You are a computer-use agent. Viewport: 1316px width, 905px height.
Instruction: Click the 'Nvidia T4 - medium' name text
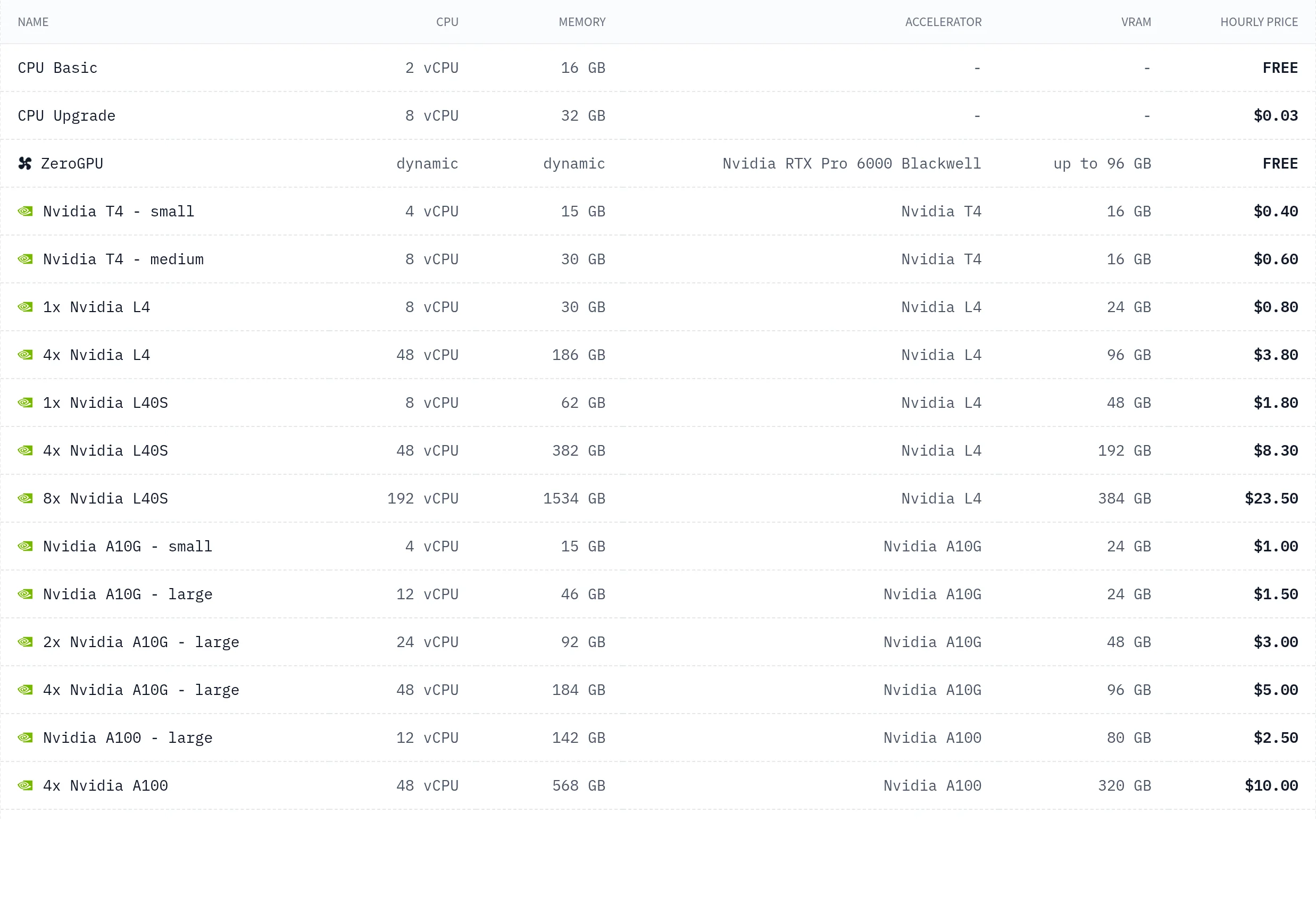(123, 259)
